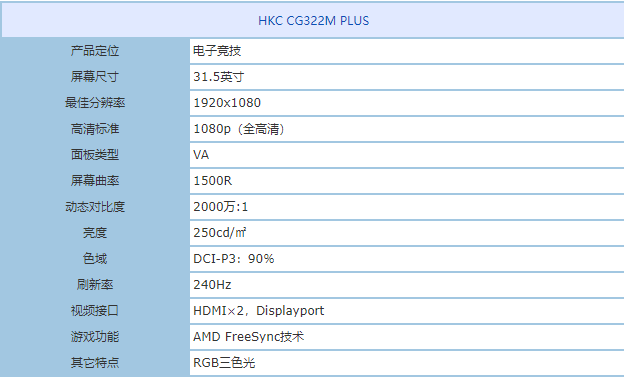Select the 最佳分辨率 label
624x377 pixels.
(95, 103)
